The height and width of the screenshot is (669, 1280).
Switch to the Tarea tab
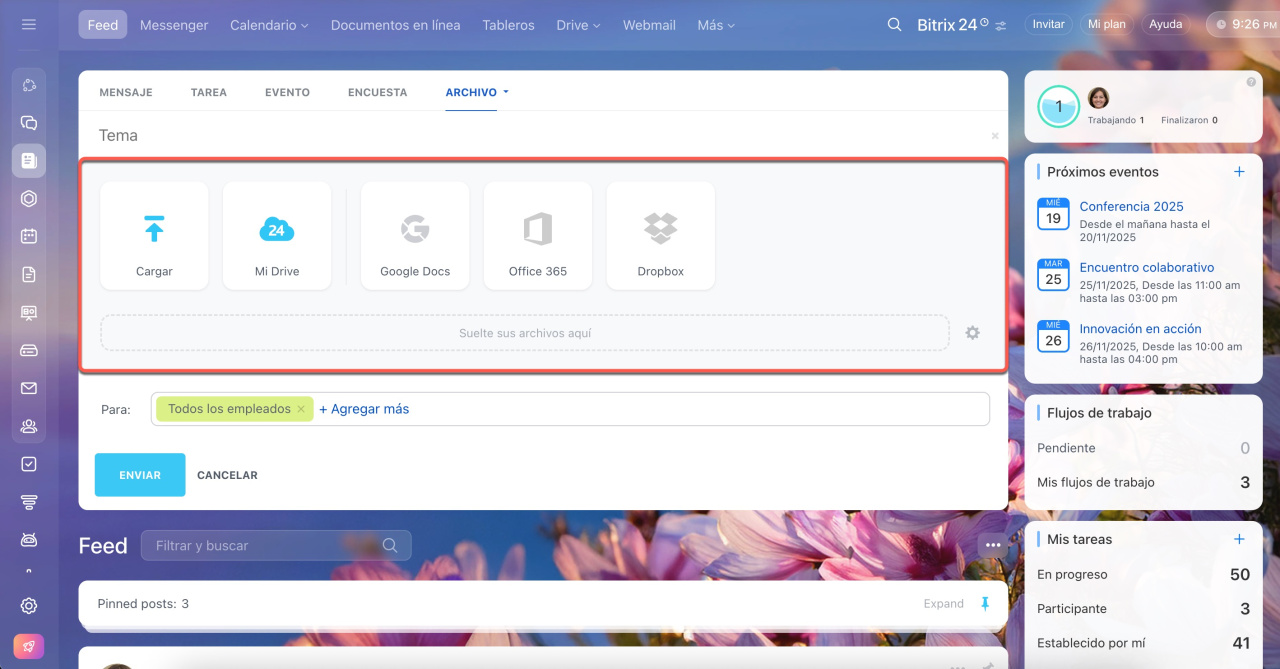click(209, 92)
